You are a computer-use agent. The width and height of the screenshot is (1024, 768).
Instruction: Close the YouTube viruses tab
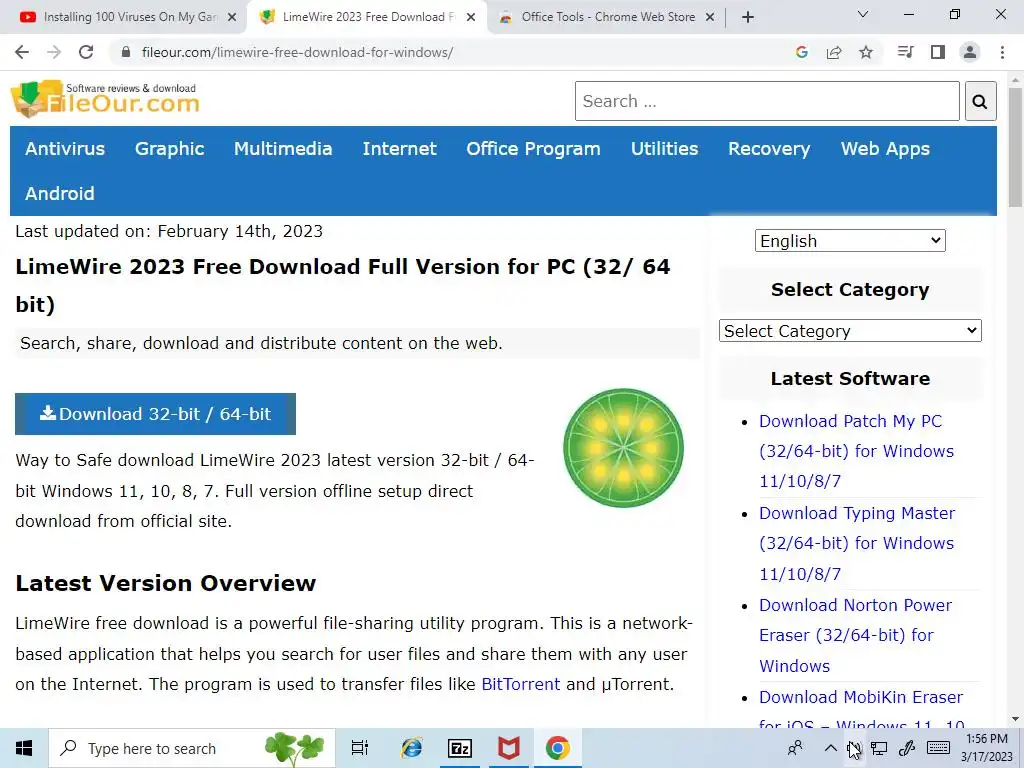232,18
